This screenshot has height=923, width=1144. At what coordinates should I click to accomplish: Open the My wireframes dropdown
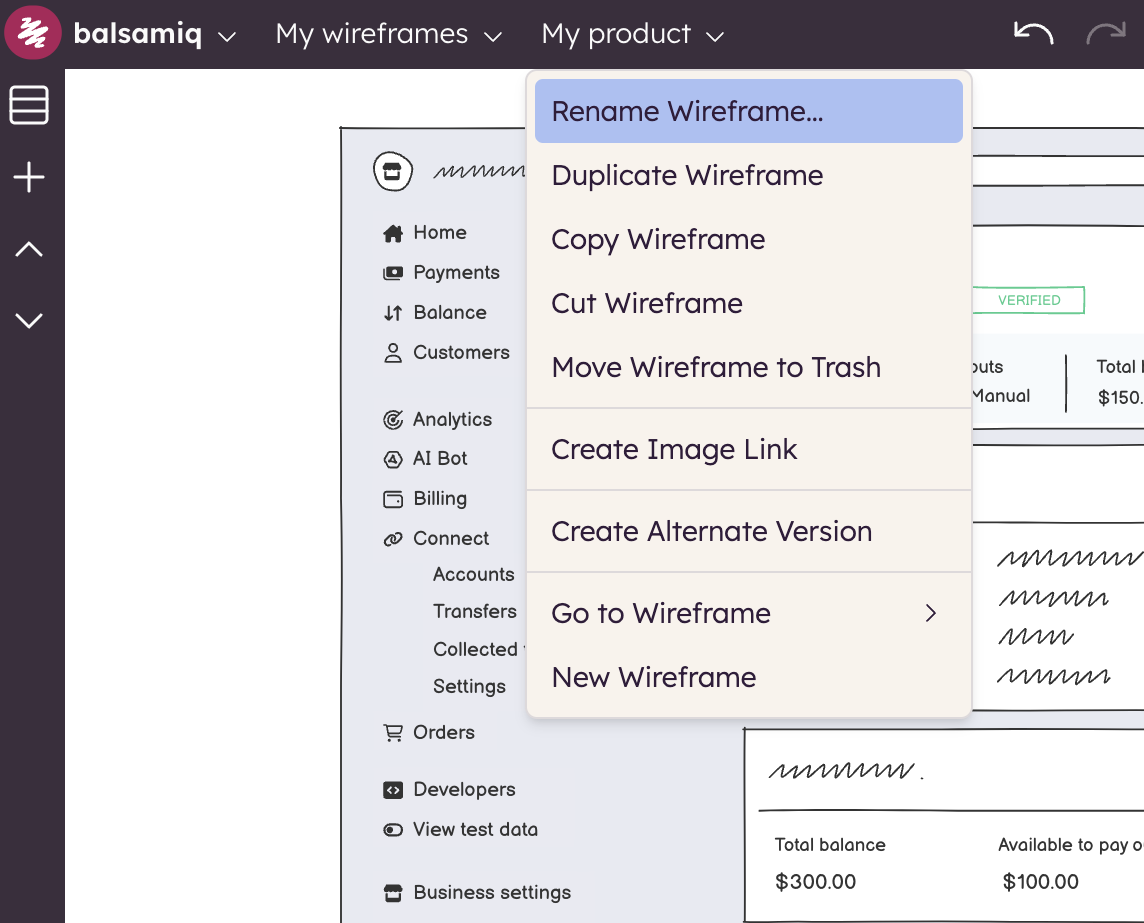[388, 35]
